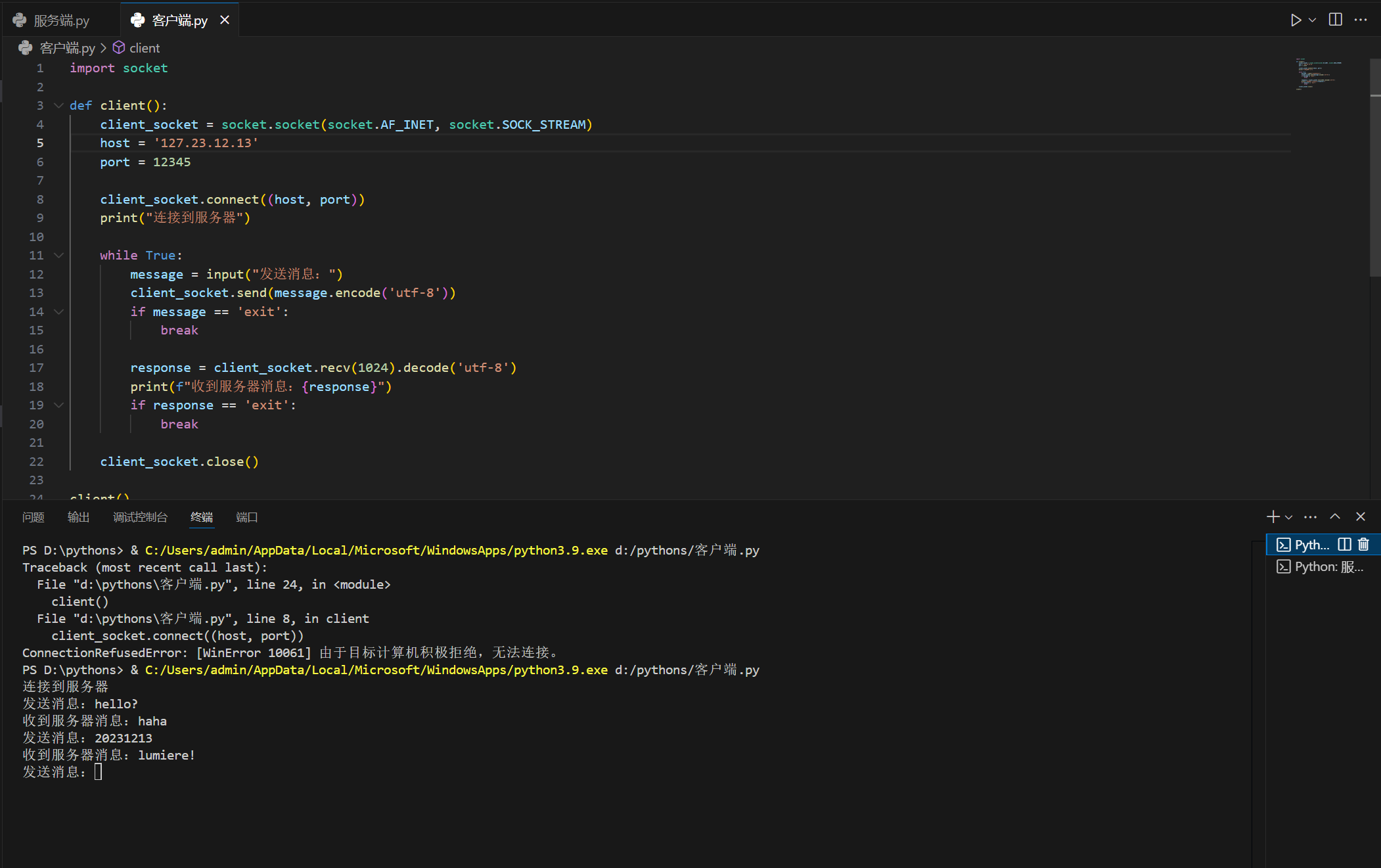Switch to 调试控制台 panel tab
This screenshot has height=868, width=1381.
[140, 517]
